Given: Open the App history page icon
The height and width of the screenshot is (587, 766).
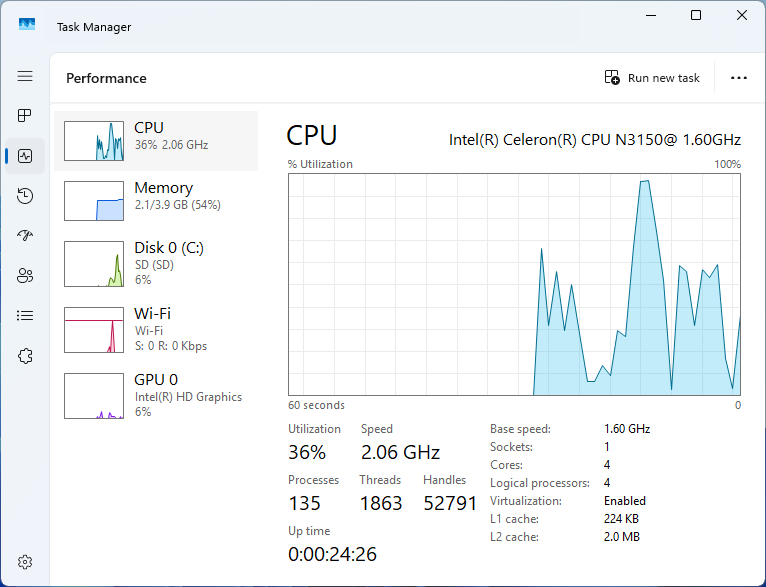Looking at the screenshot, I should (25, 196).
